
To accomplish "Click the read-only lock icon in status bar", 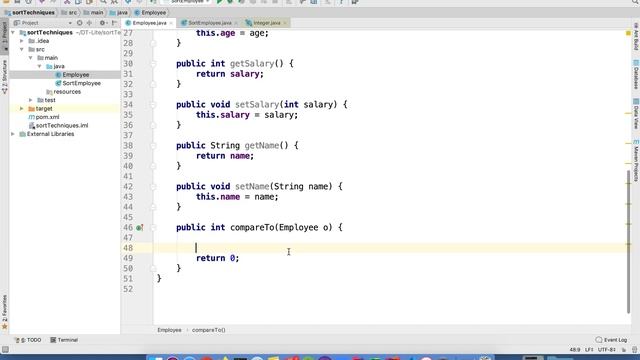I will 624,350.
